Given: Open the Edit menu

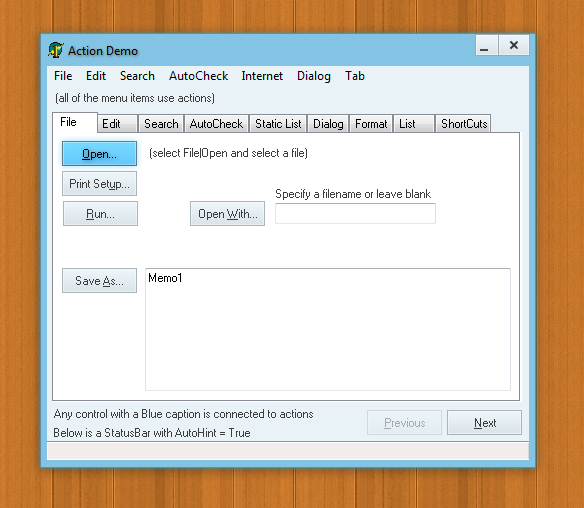Looking at the screenshot, I should point(96,76).
